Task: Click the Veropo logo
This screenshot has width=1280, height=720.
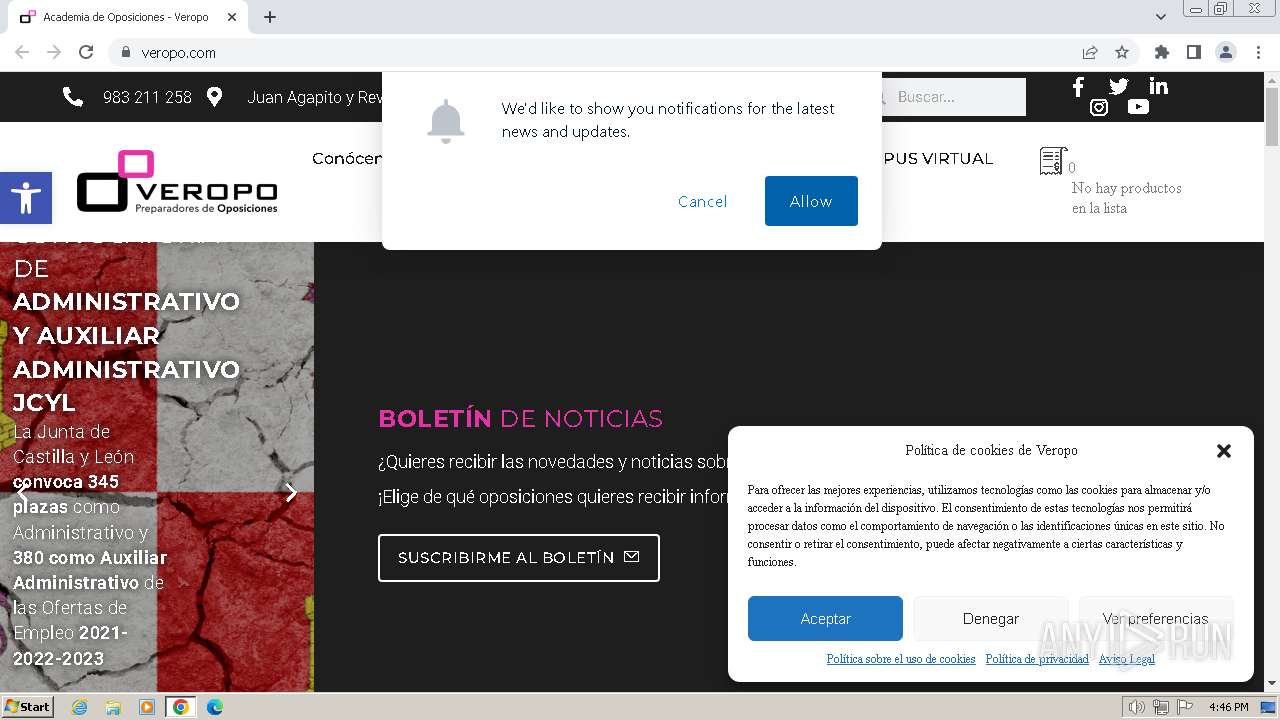Action: 177,182
